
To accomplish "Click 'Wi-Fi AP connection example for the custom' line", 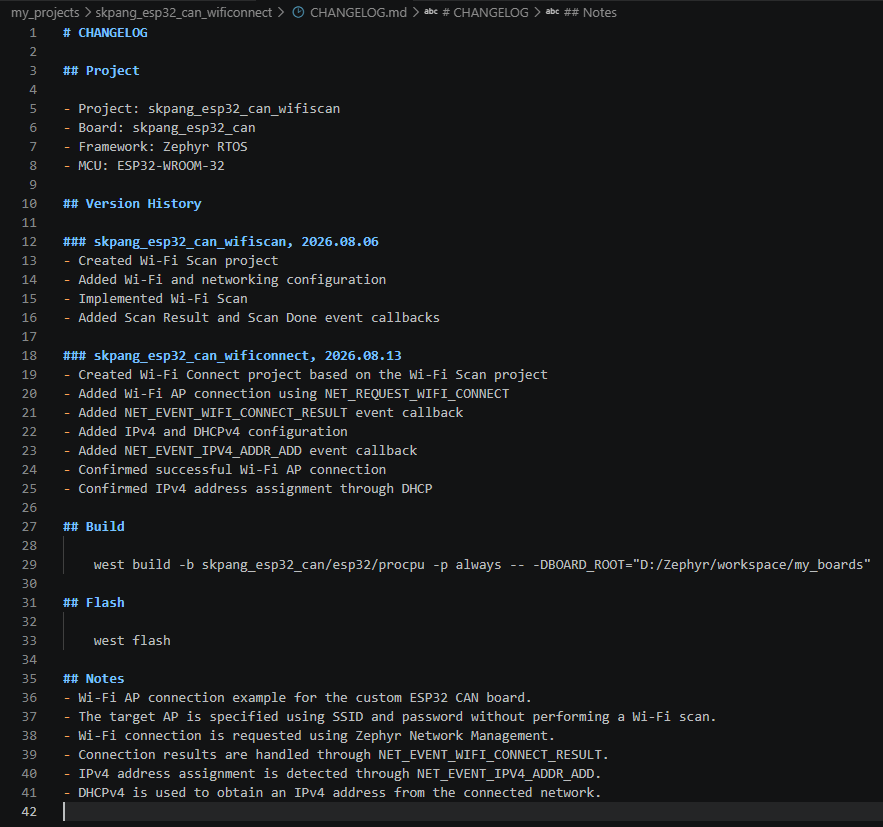I will point(297,698).
